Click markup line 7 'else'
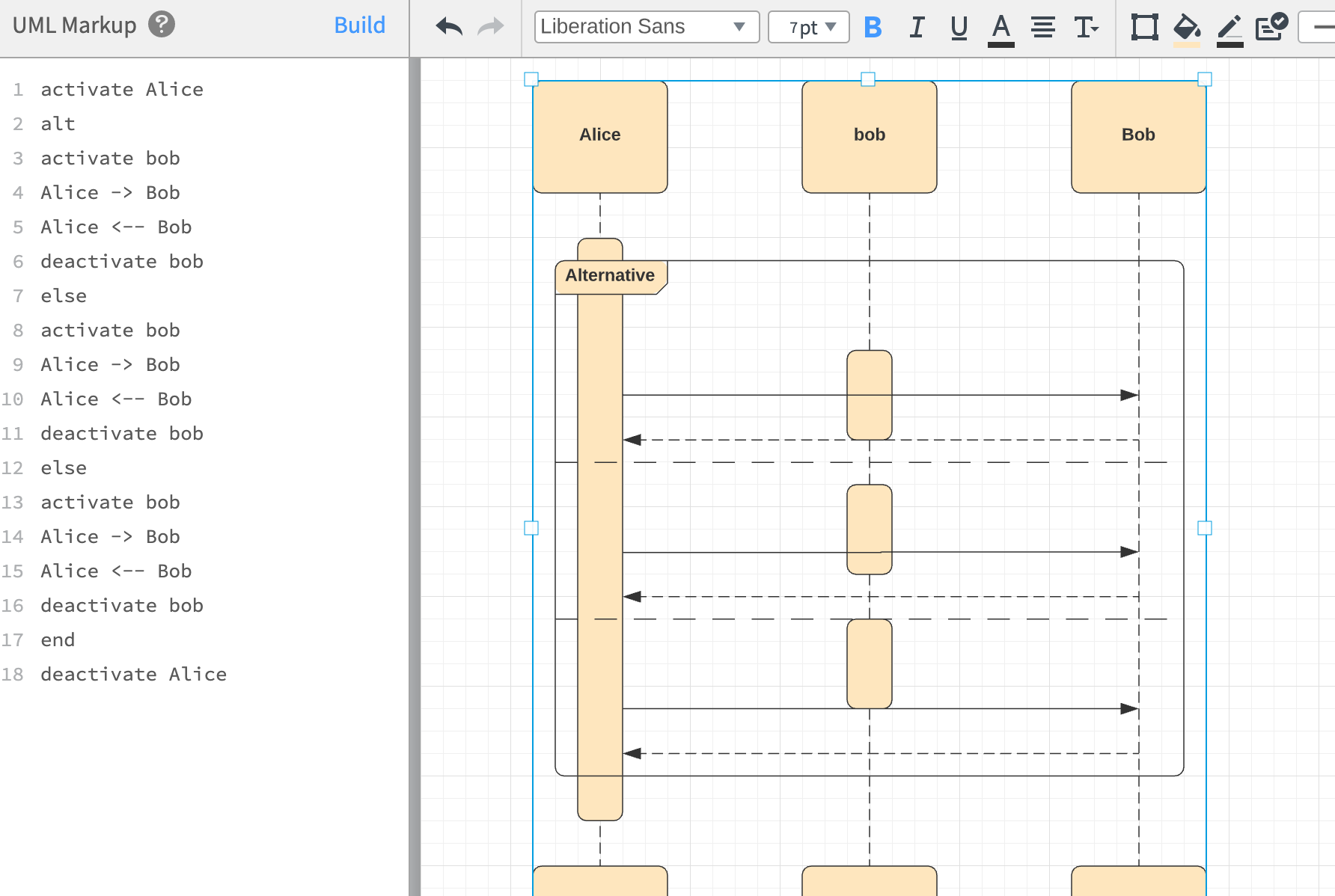Screen dimensions: 1335x896 pos(64,295)
